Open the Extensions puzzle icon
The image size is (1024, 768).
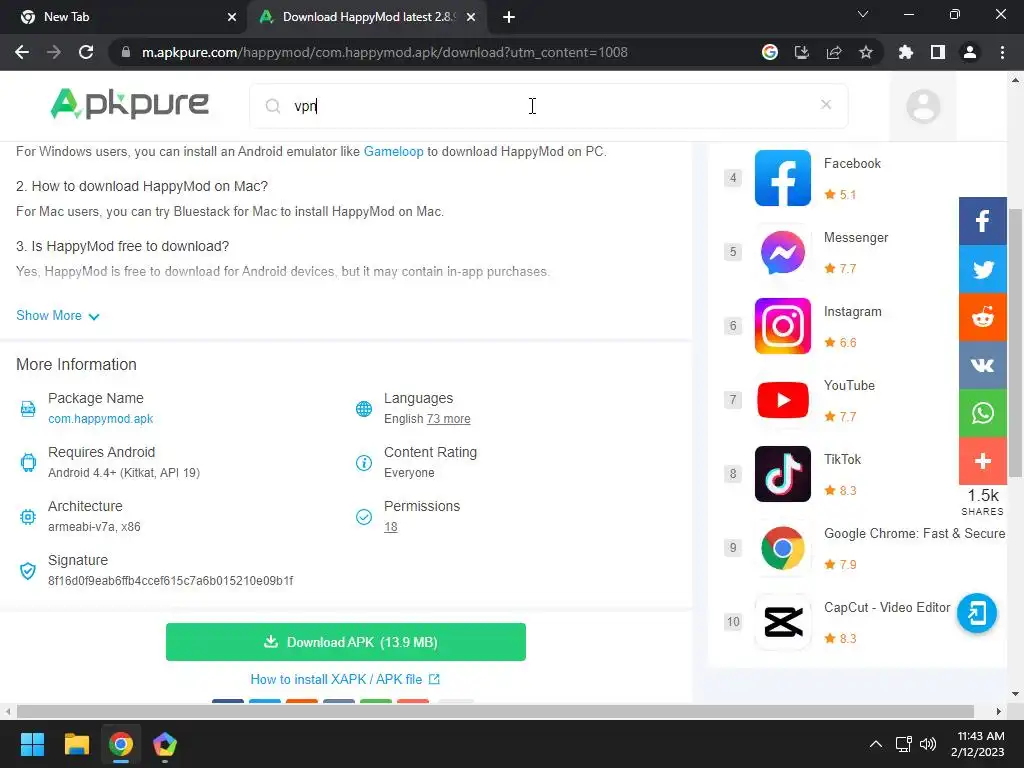(905, 52)
